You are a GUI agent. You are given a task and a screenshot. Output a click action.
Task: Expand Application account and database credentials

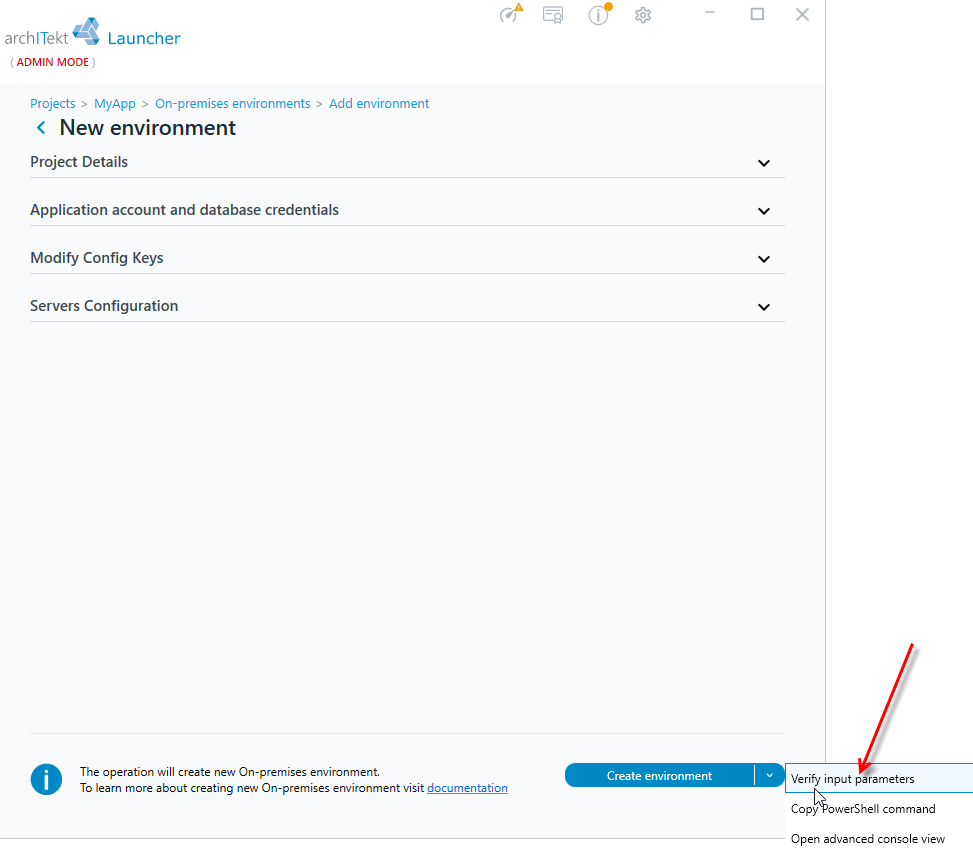point(407,210)
